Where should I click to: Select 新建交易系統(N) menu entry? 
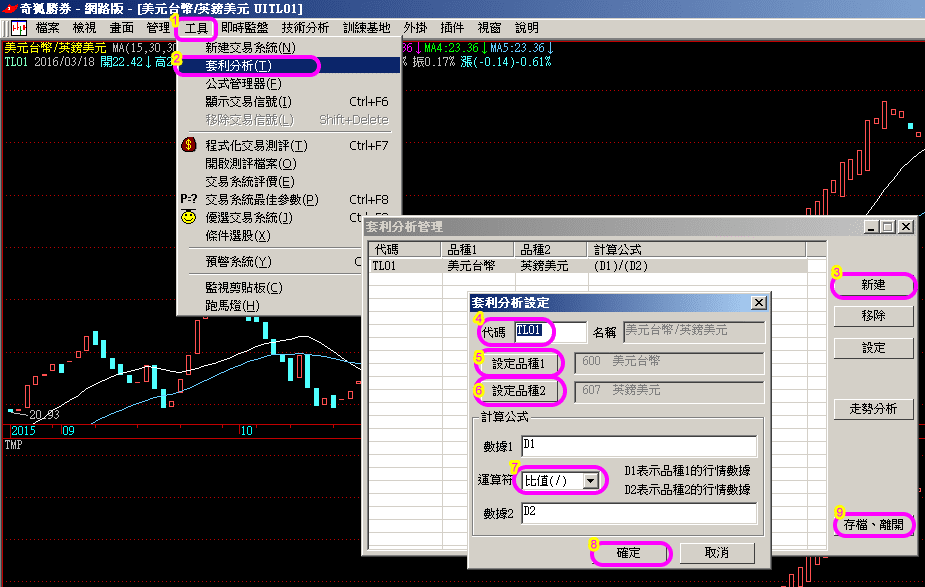(250, 48)
